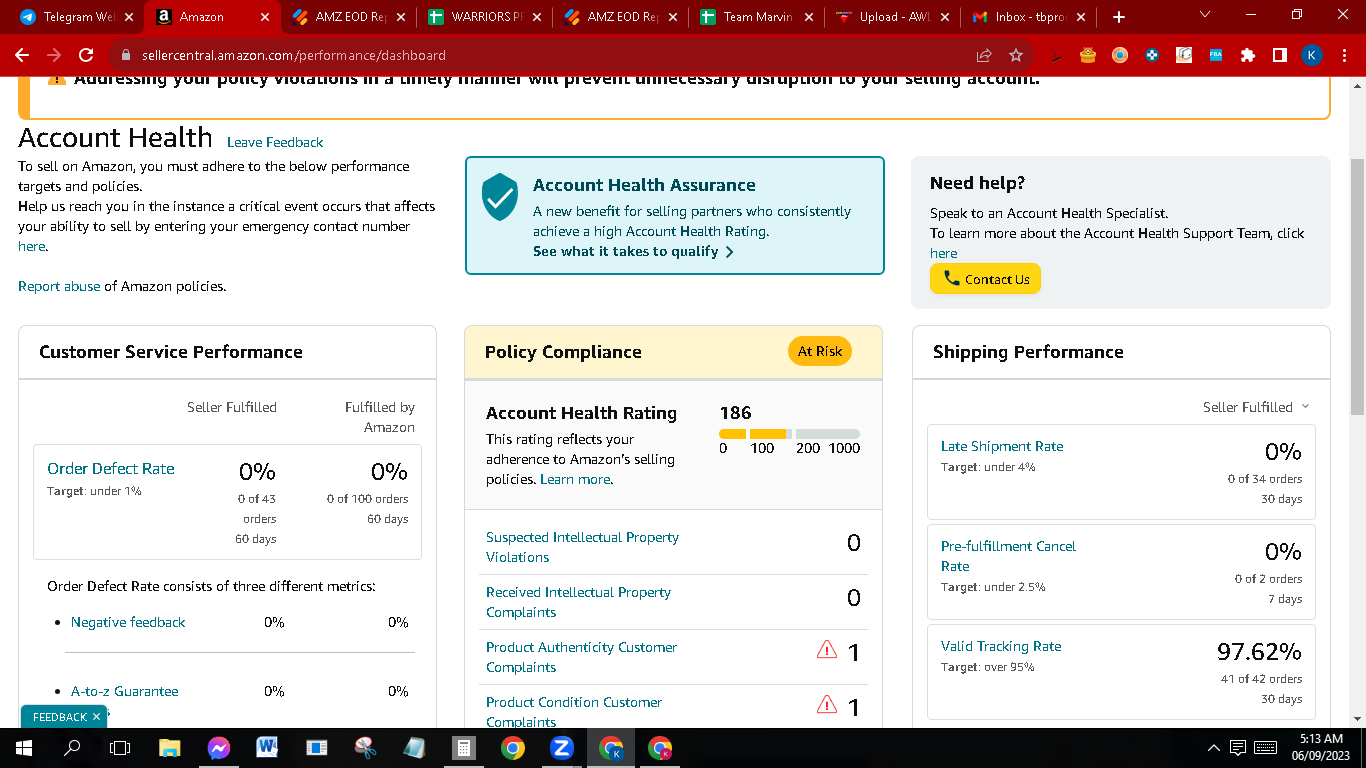The image size is (1366, 768).
Task: Toggle the Chrome side panel
Action: coord(1280,55)
